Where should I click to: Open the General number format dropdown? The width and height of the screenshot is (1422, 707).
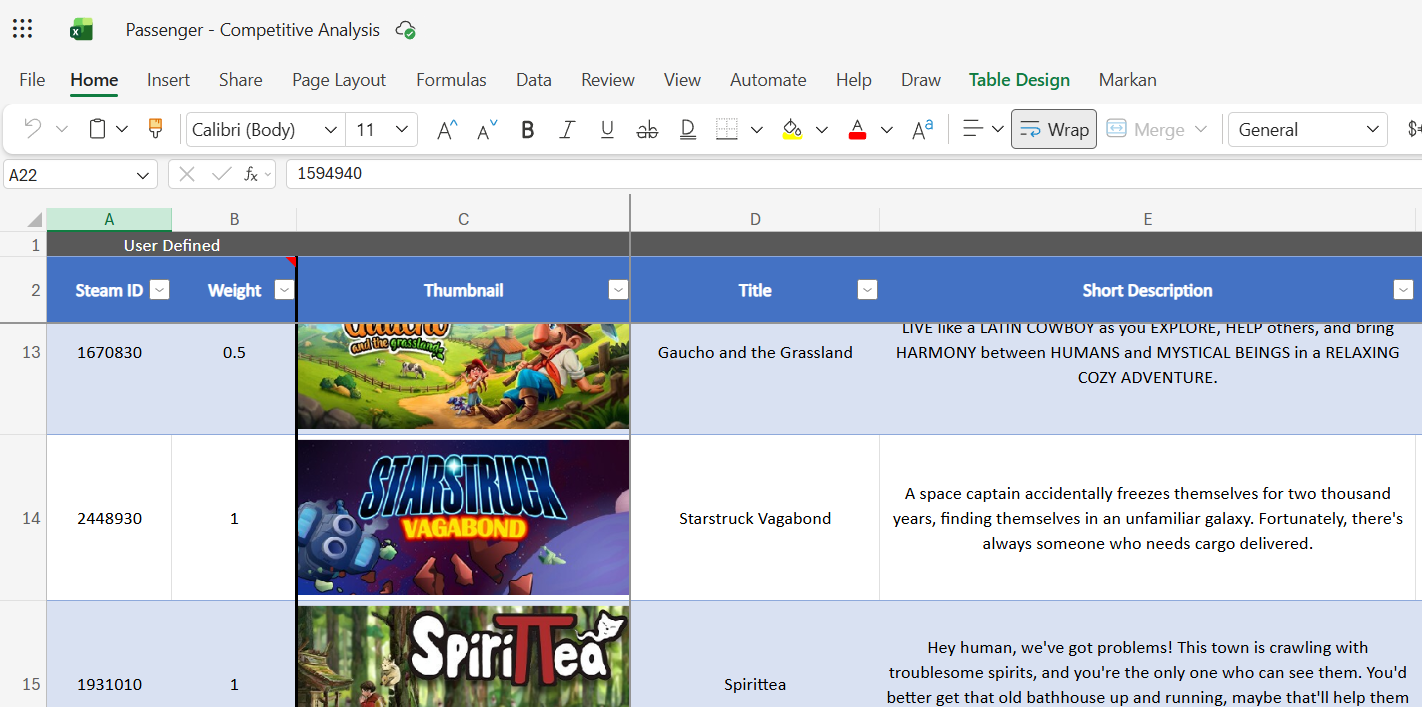click(x=1308, y=129)
